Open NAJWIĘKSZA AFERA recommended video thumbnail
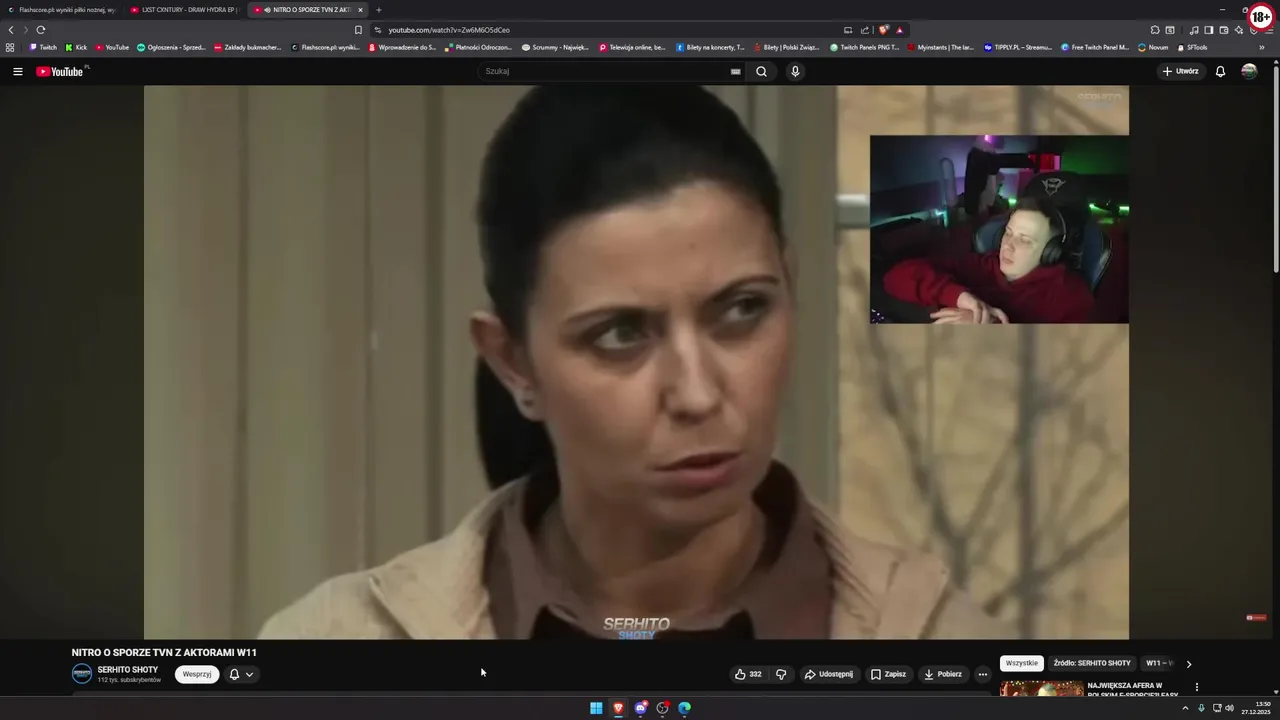1280x720 pixels. [1041, 689]
